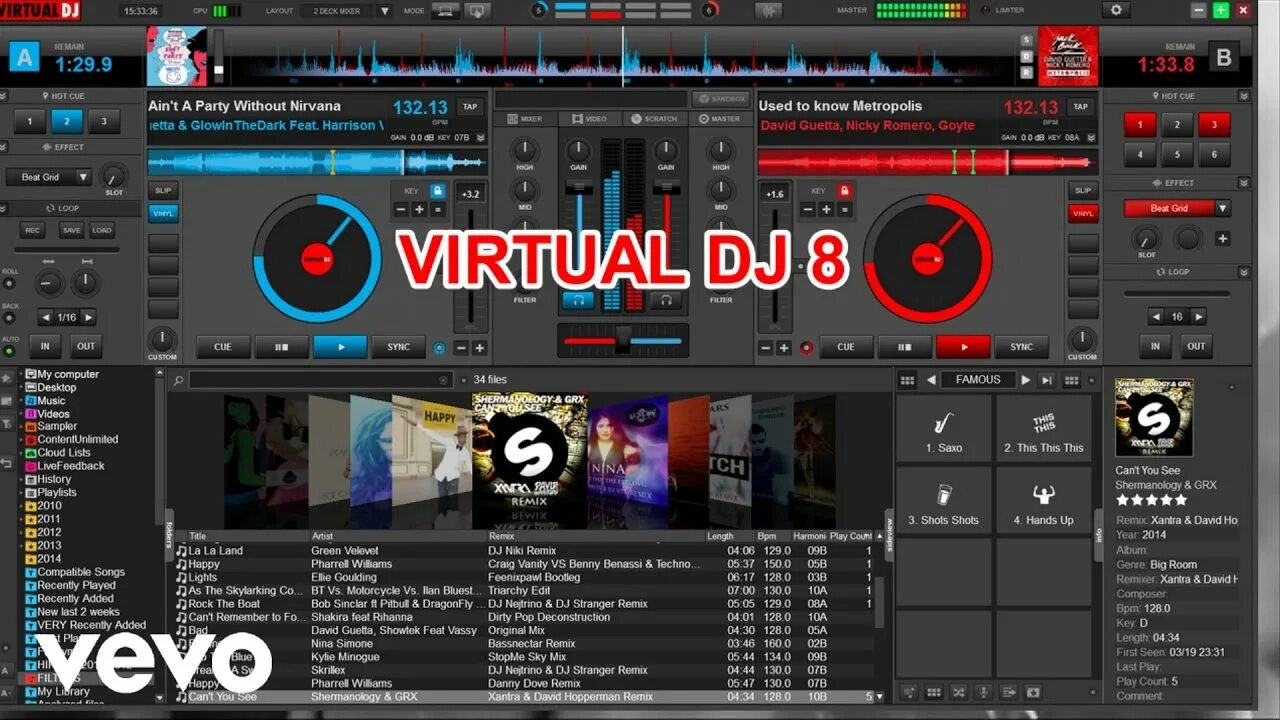Trigger the Hands Up sample pad
The width and height of the screenshot is (1280, 720).
click(1044, 500)
